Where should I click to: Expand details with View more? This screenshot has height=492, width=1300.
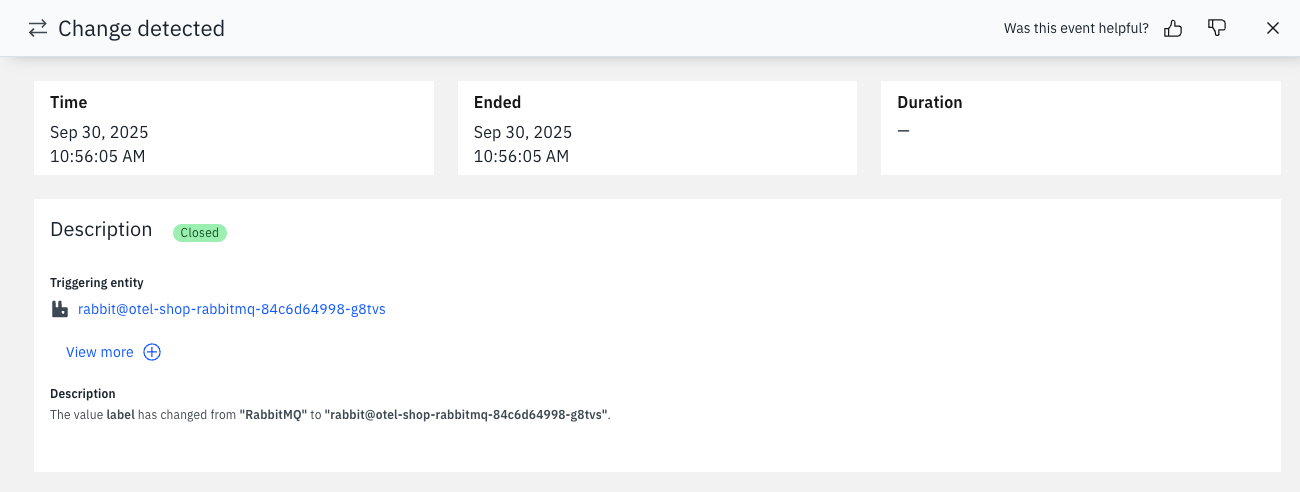tap(100, 352)
